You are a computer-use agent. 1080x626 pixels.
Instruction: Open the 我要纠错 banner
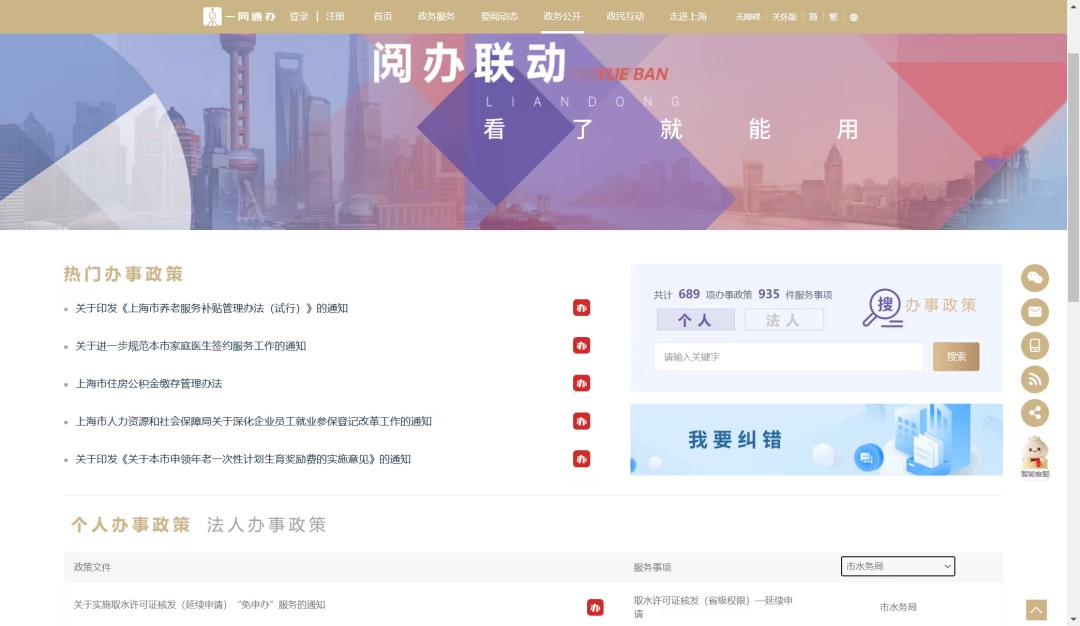(x=816, y=439)
